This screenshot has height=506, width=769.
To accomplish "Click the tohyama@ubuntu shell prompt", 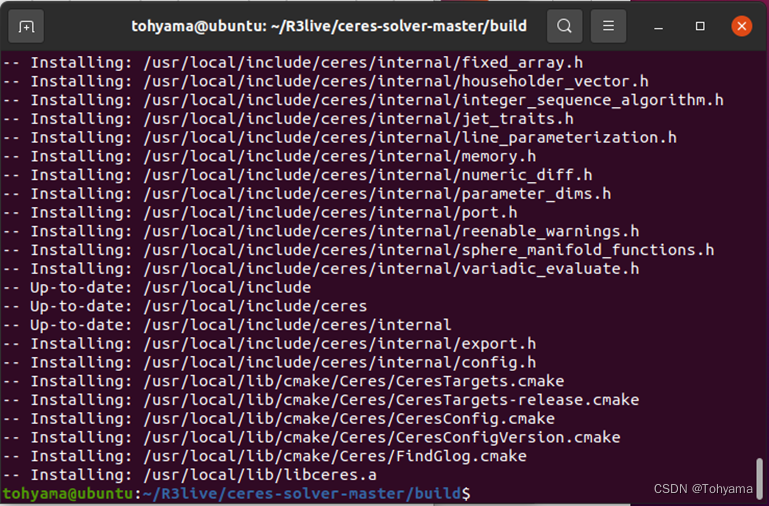I will pos(236,494).
